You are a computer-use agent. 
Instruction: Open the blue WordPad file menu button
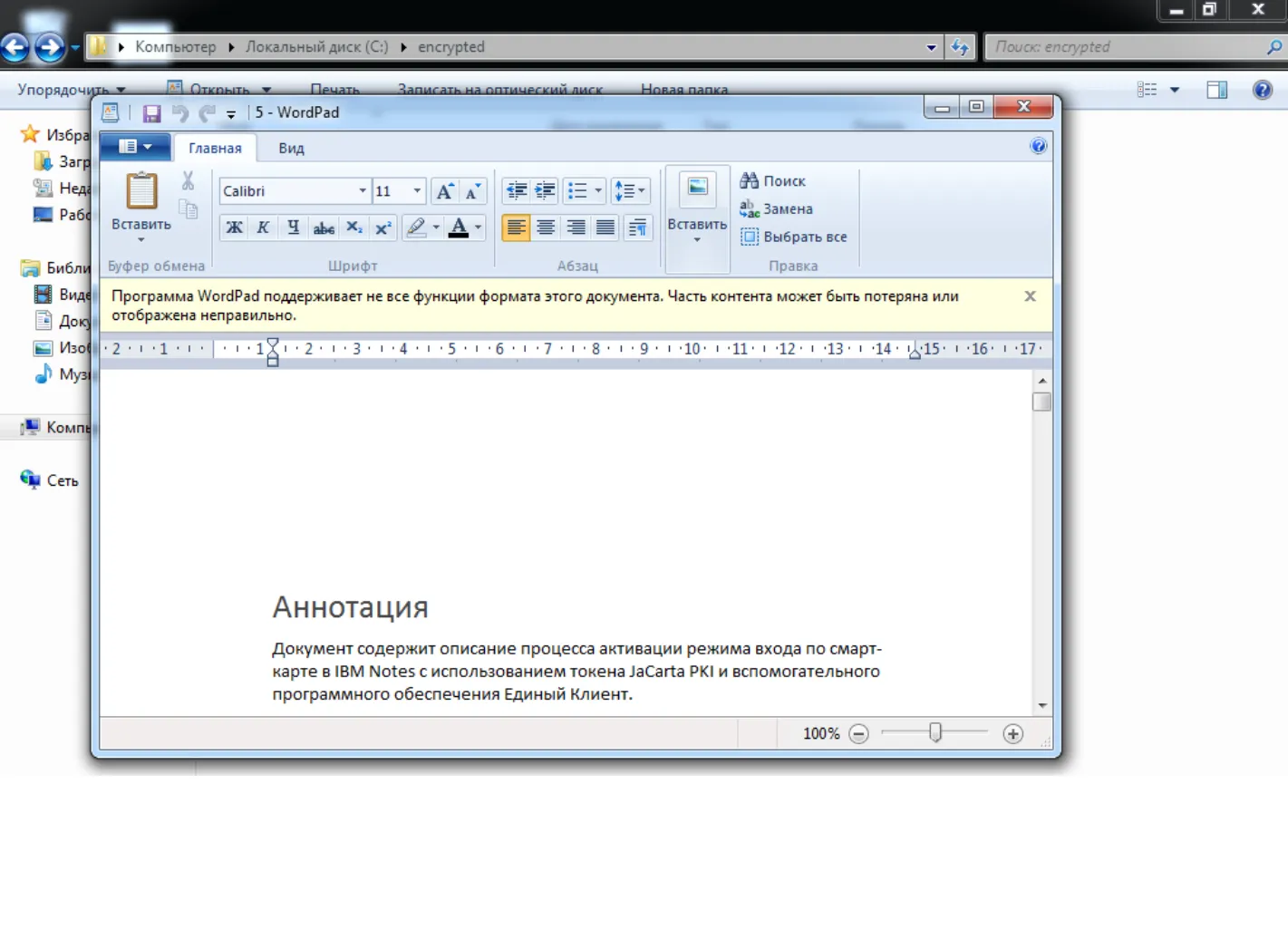(134, 147)
